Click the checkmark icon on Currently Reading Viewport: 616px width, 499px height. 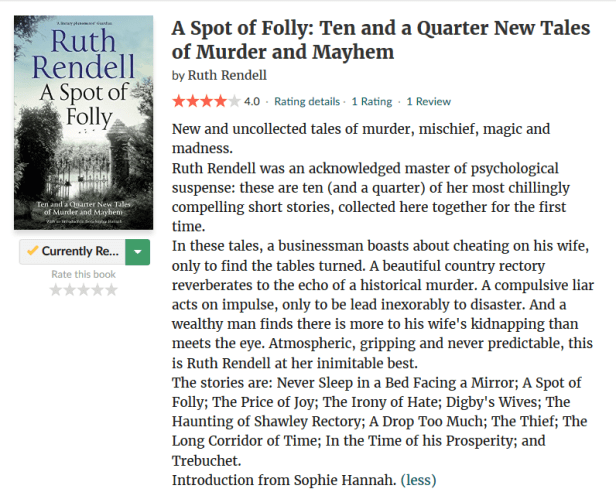(33, 251)
